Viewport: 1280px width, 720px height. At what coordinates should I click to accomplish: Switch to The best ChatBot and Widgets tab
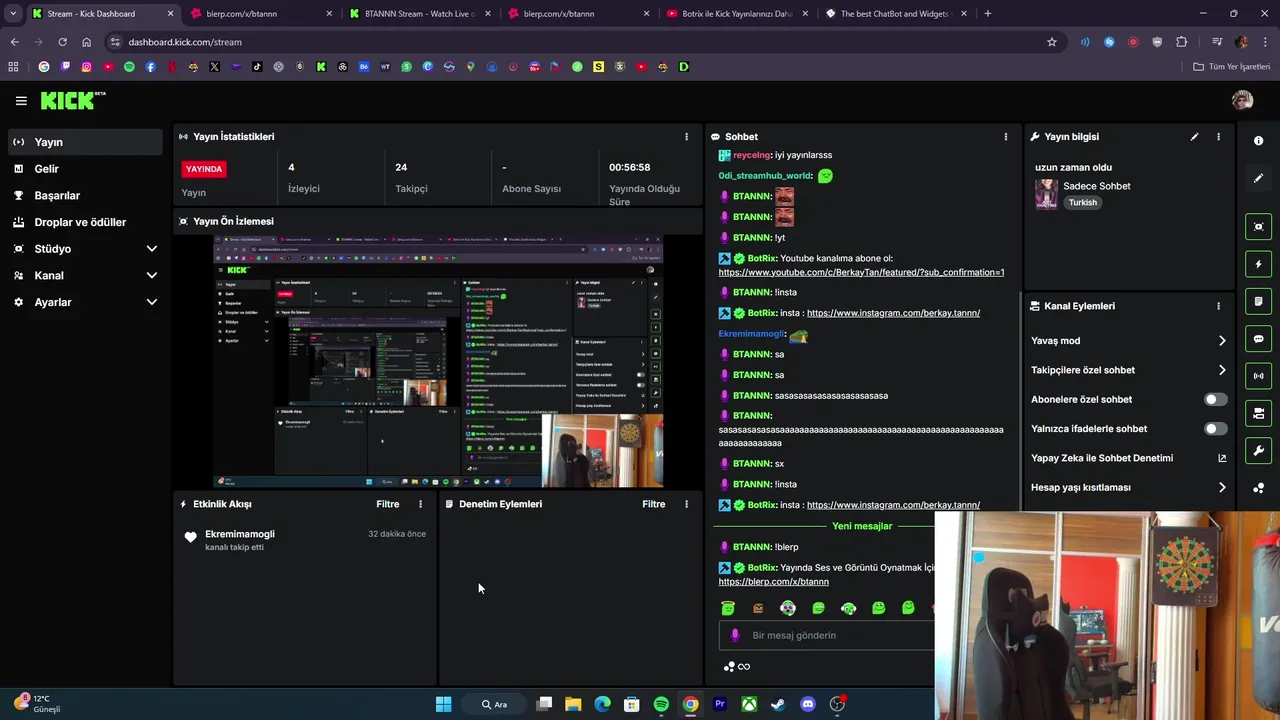click(897, 14)
